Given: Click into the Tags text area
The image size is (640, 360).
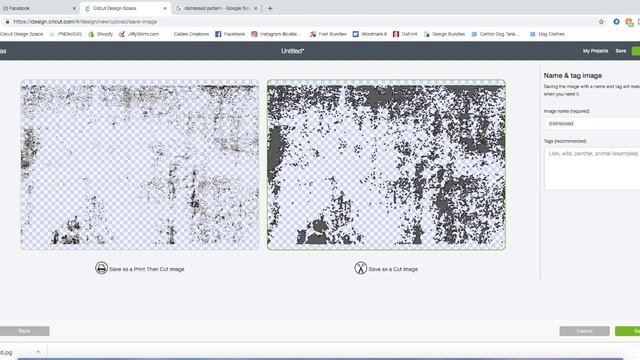Looking at the screenshot, I should tap(592, 169).
